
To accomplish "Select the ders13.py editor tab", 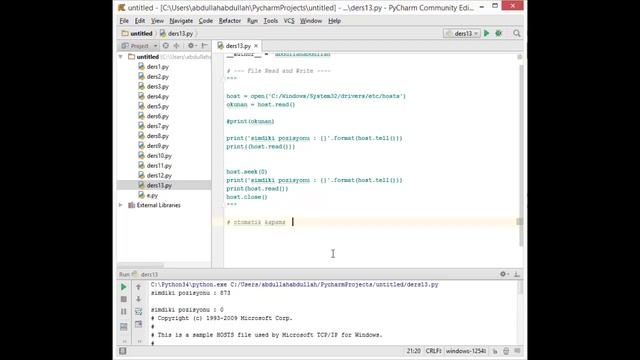I will (x=238, y=46).
